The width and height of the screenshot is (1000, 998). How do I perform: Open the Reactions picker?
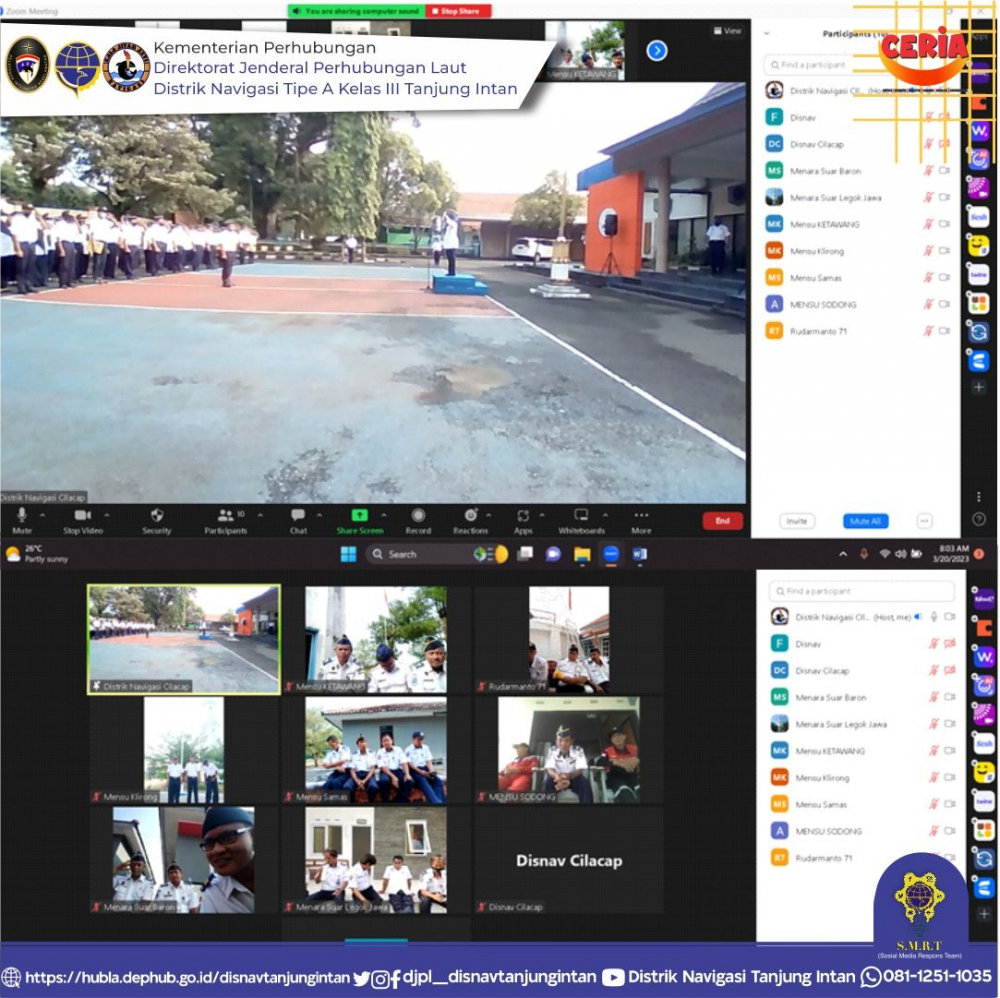(x=471, y=520)
